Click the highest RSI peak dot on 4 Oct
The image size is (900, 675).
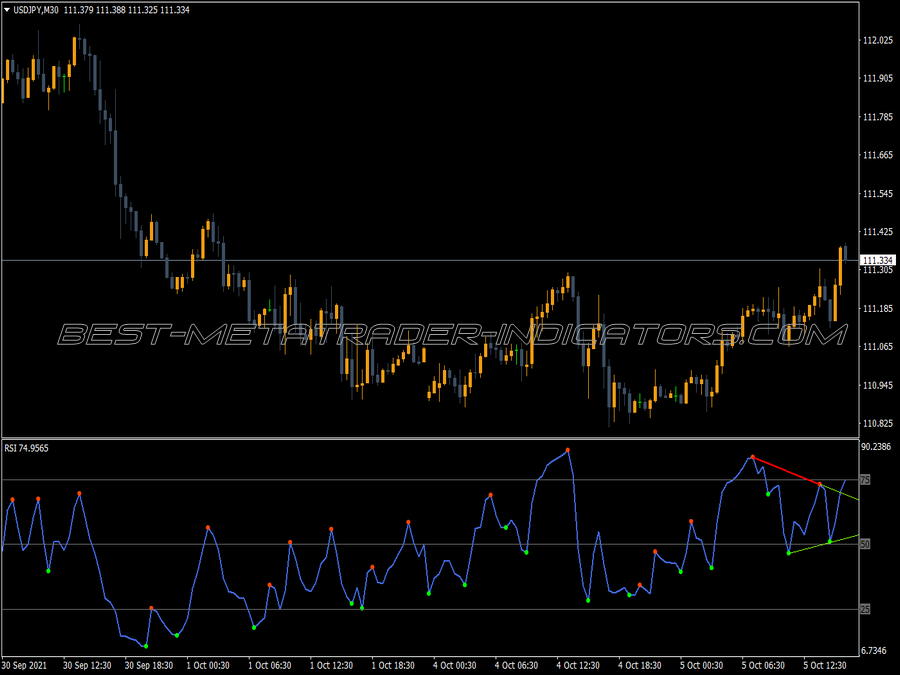568,450
